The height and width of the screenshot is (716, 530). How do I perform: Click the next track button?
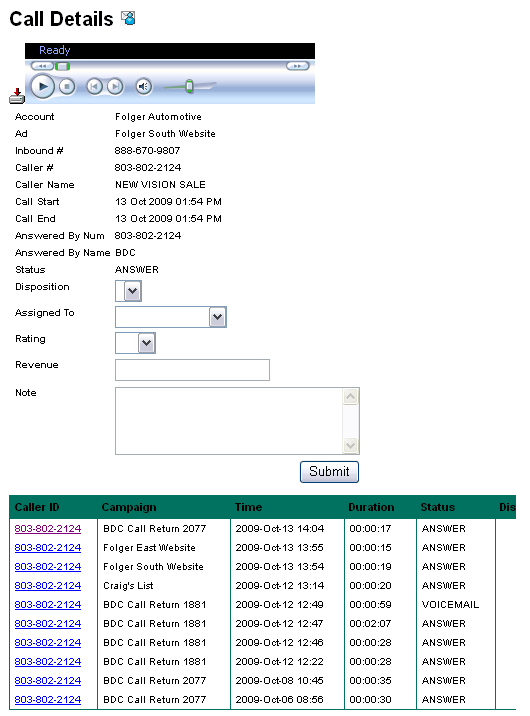coord(115,86)
